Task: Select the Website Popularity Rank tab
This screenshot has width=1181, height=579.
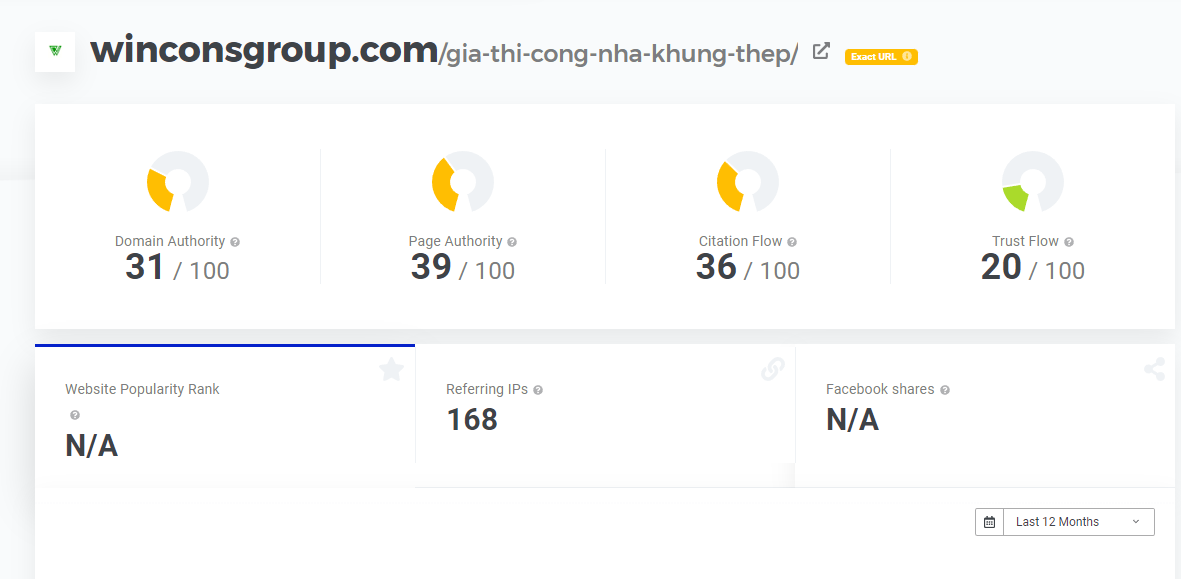Action: click(x=224, y=416)
